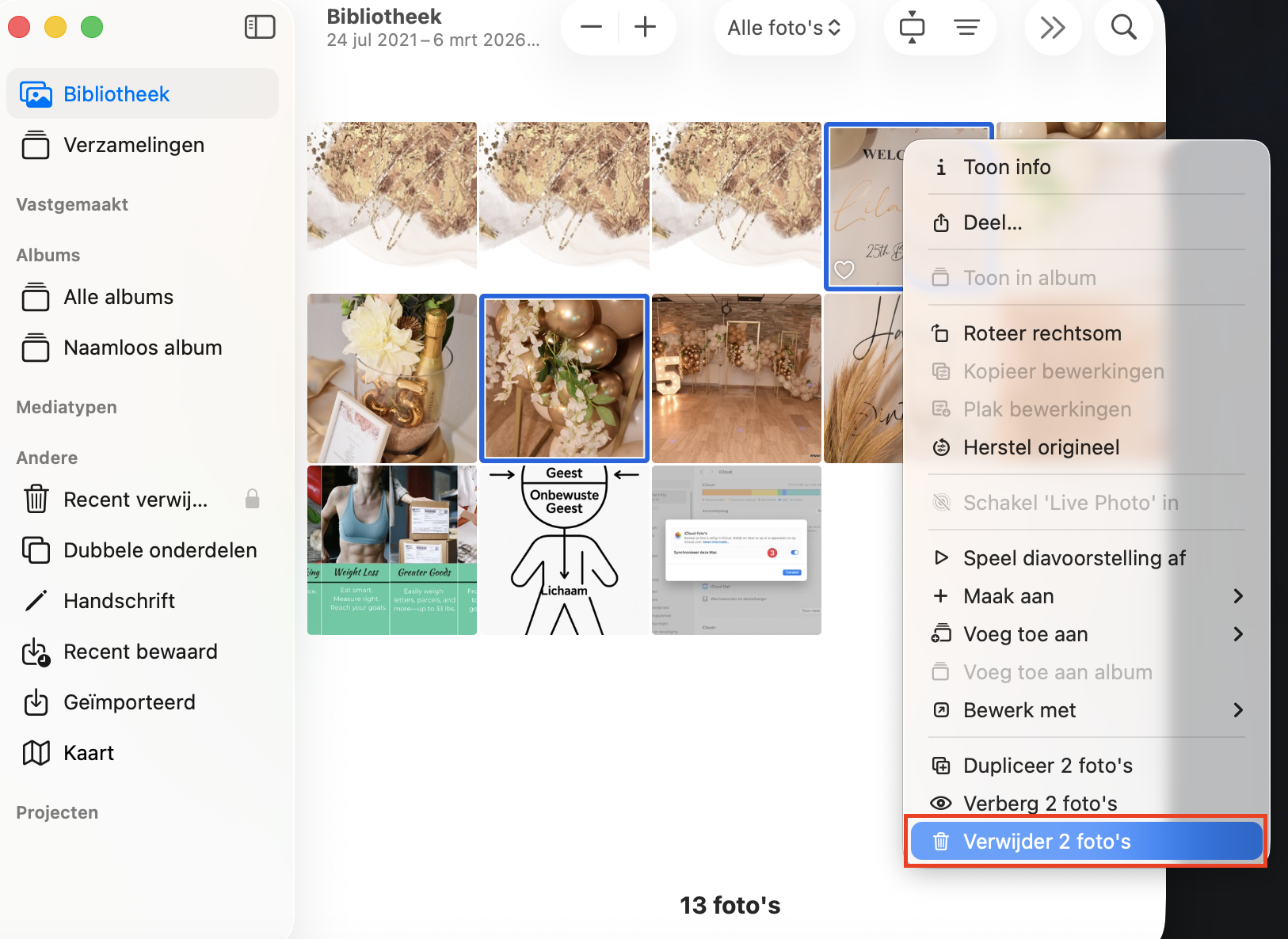This screenshot has height=939, width=1288.
Task: Select the champagne bottle photo thumbnail
Action: click(x=392, y=378)
